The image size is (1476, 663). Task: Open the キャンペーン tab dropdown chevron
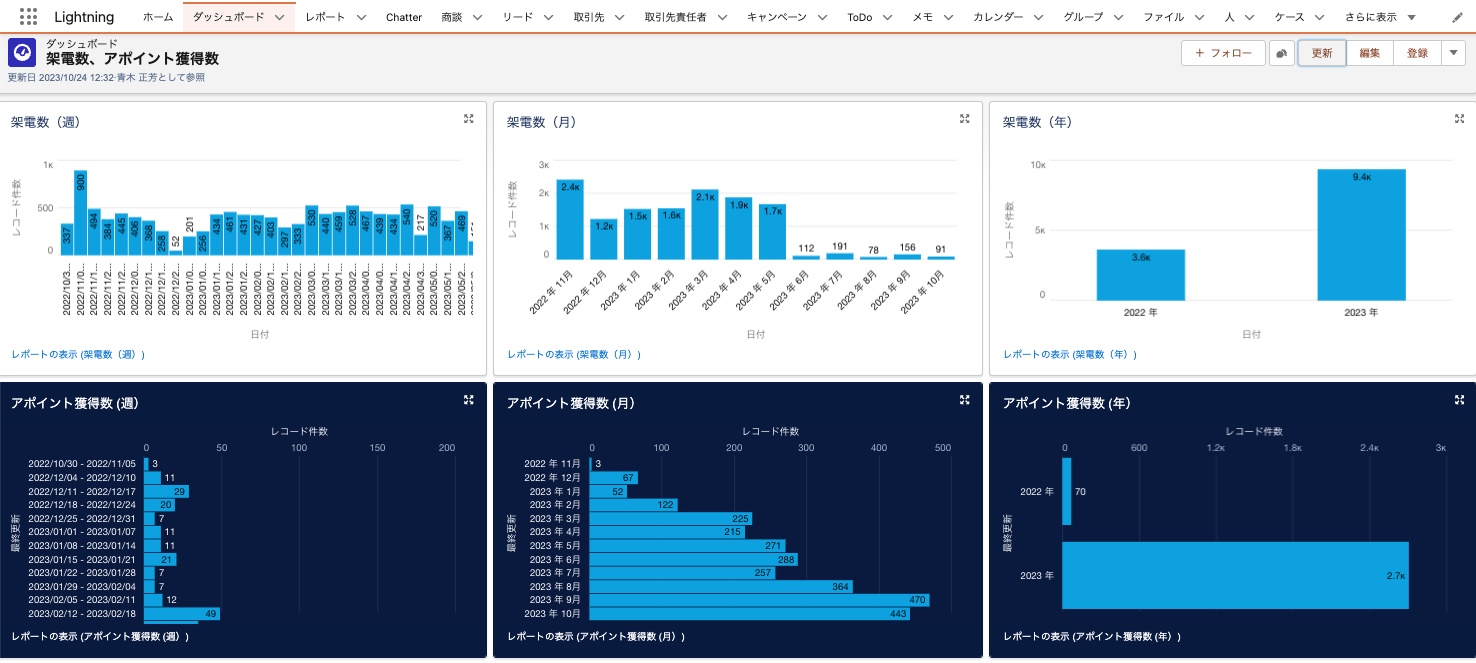(822, 18)
